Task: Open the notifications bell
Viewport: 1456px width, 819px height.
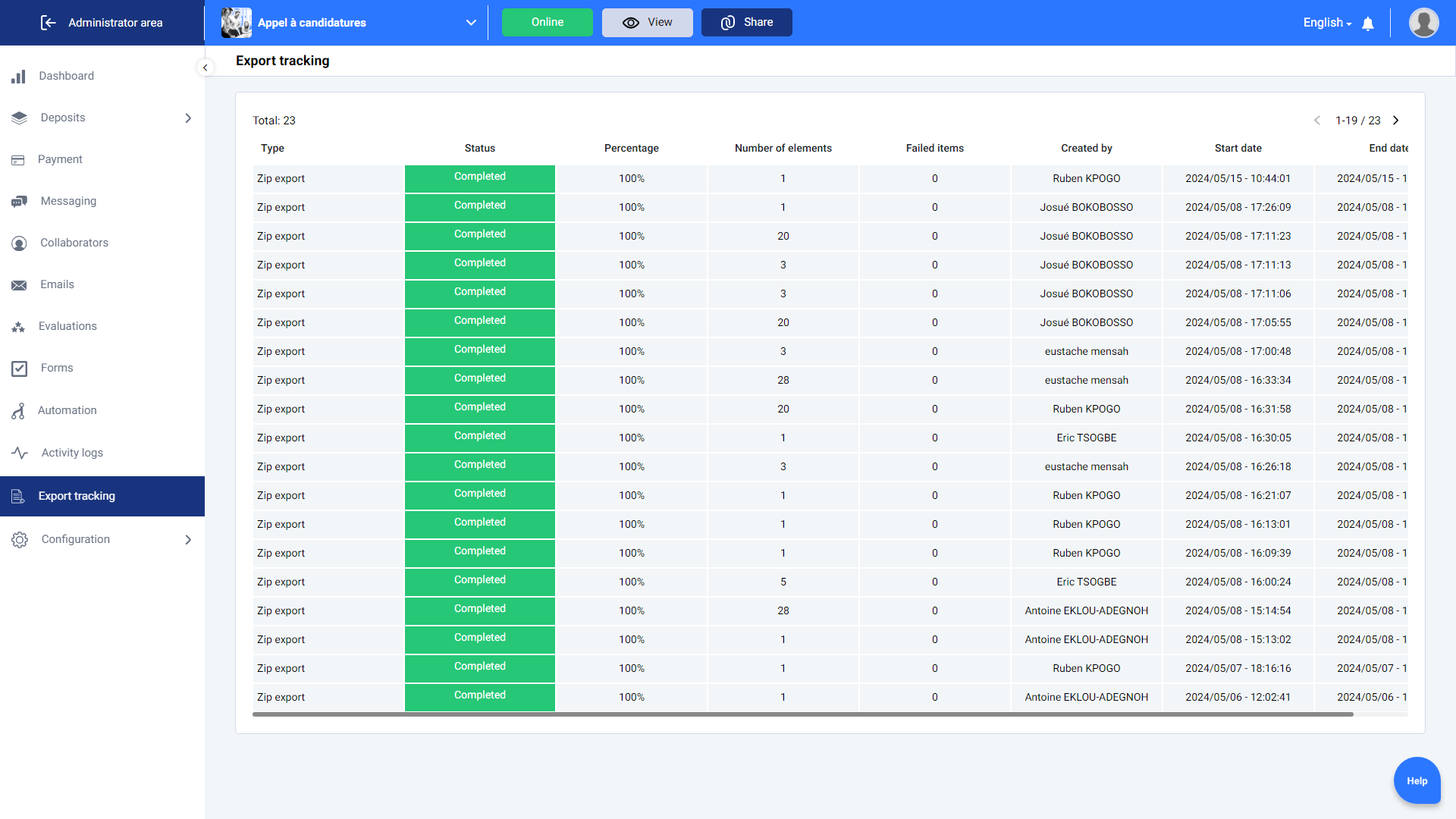Action: click(x=1368, y=24)
